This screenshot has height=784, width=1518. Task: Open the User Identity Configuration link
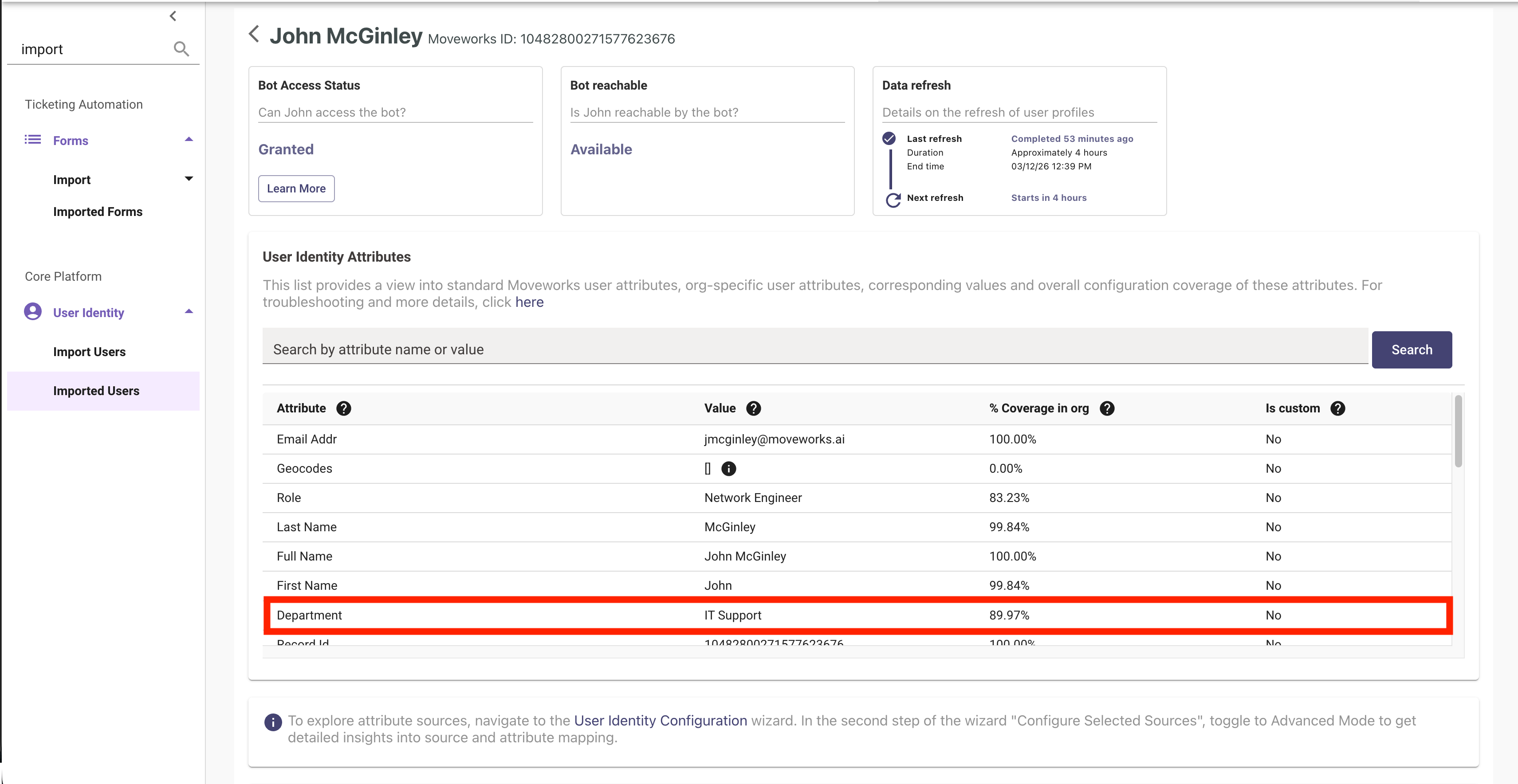(660, 721)
